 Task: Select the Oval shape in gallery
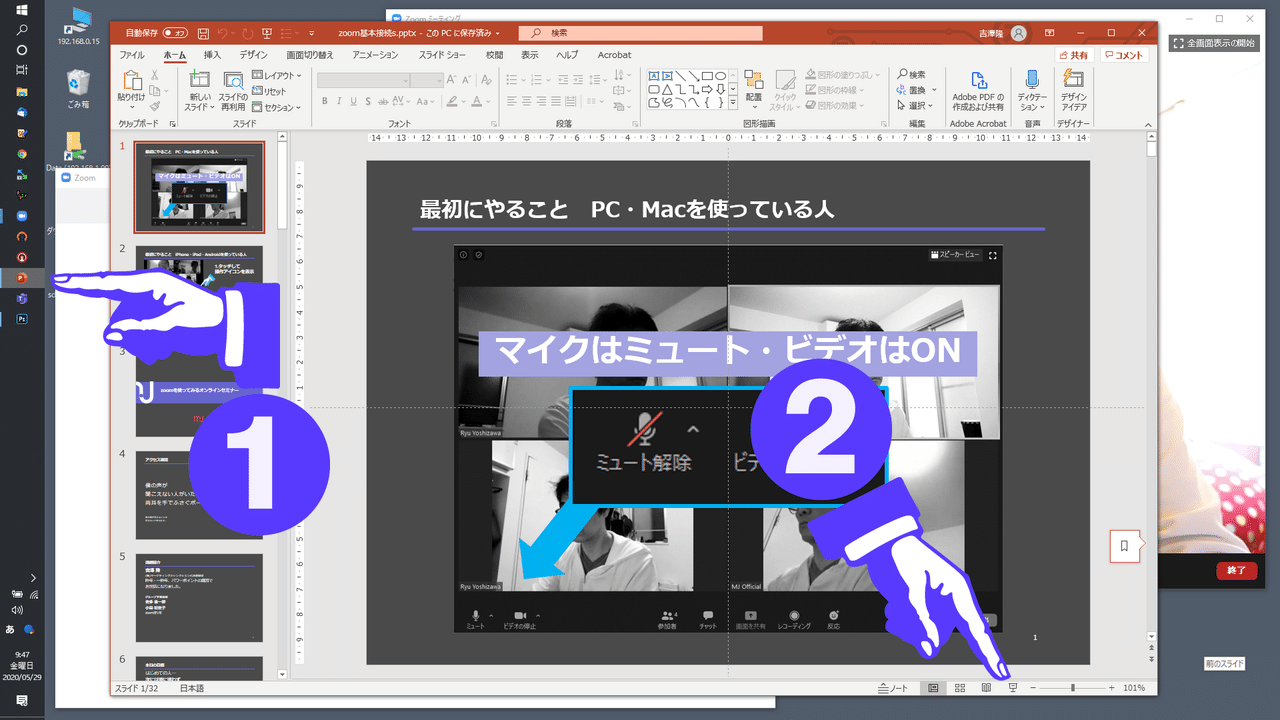[721, 76]
